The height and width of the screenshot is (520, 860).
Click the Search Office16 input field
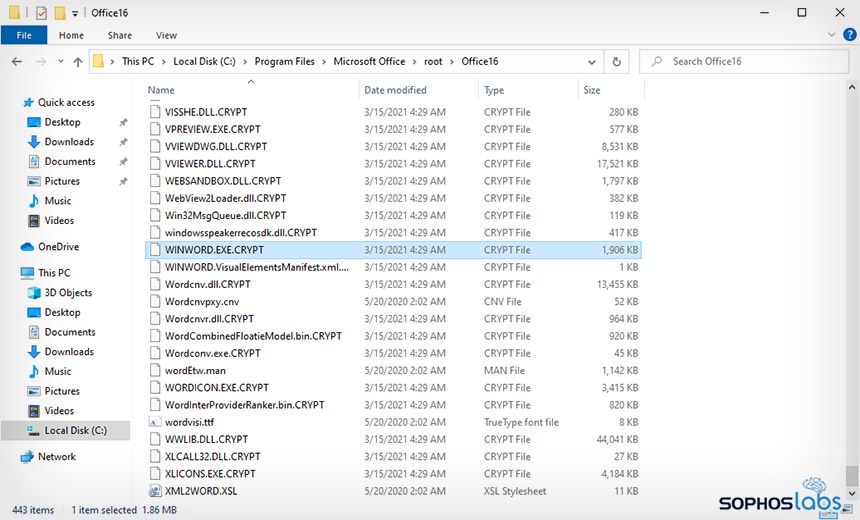(744, 61)
